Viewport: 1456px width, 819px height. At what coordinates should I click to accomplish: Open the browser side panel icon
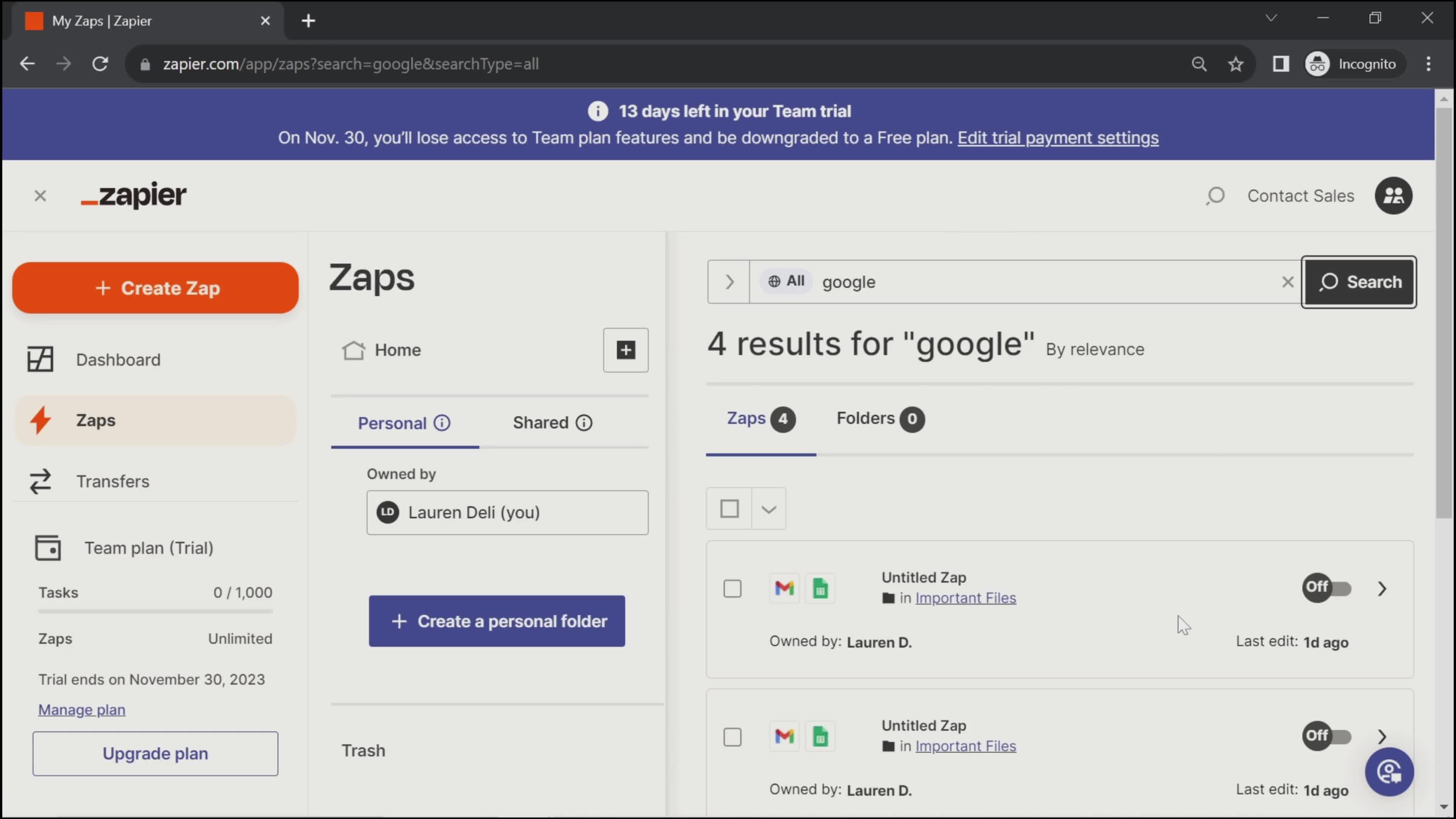tap(1281, 64)
